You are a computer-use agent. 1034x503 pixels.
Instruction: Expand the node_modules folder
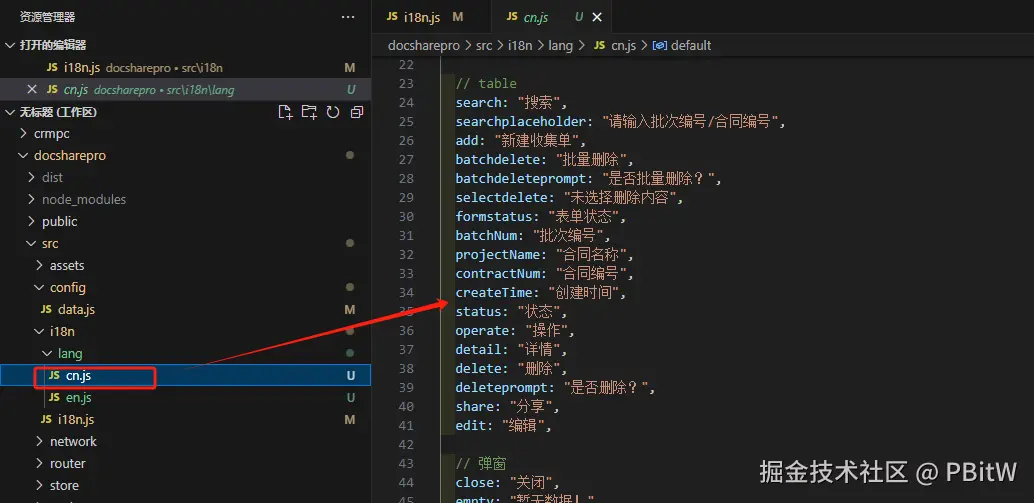pyautogui.click(x=32, y=199)
